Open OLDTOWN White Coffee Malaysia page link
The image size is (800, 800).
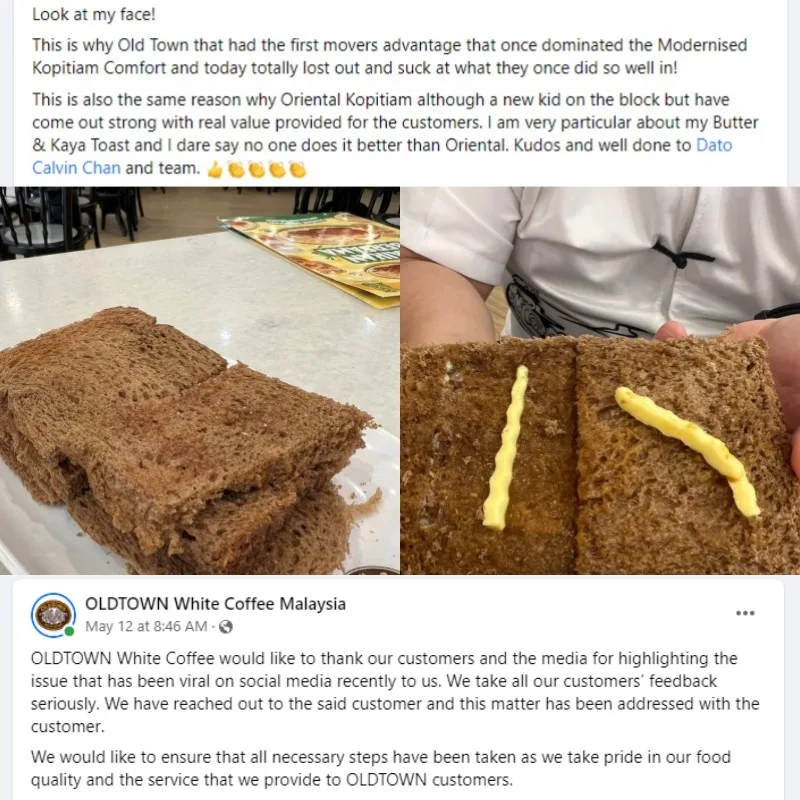(x=215, y=604)
